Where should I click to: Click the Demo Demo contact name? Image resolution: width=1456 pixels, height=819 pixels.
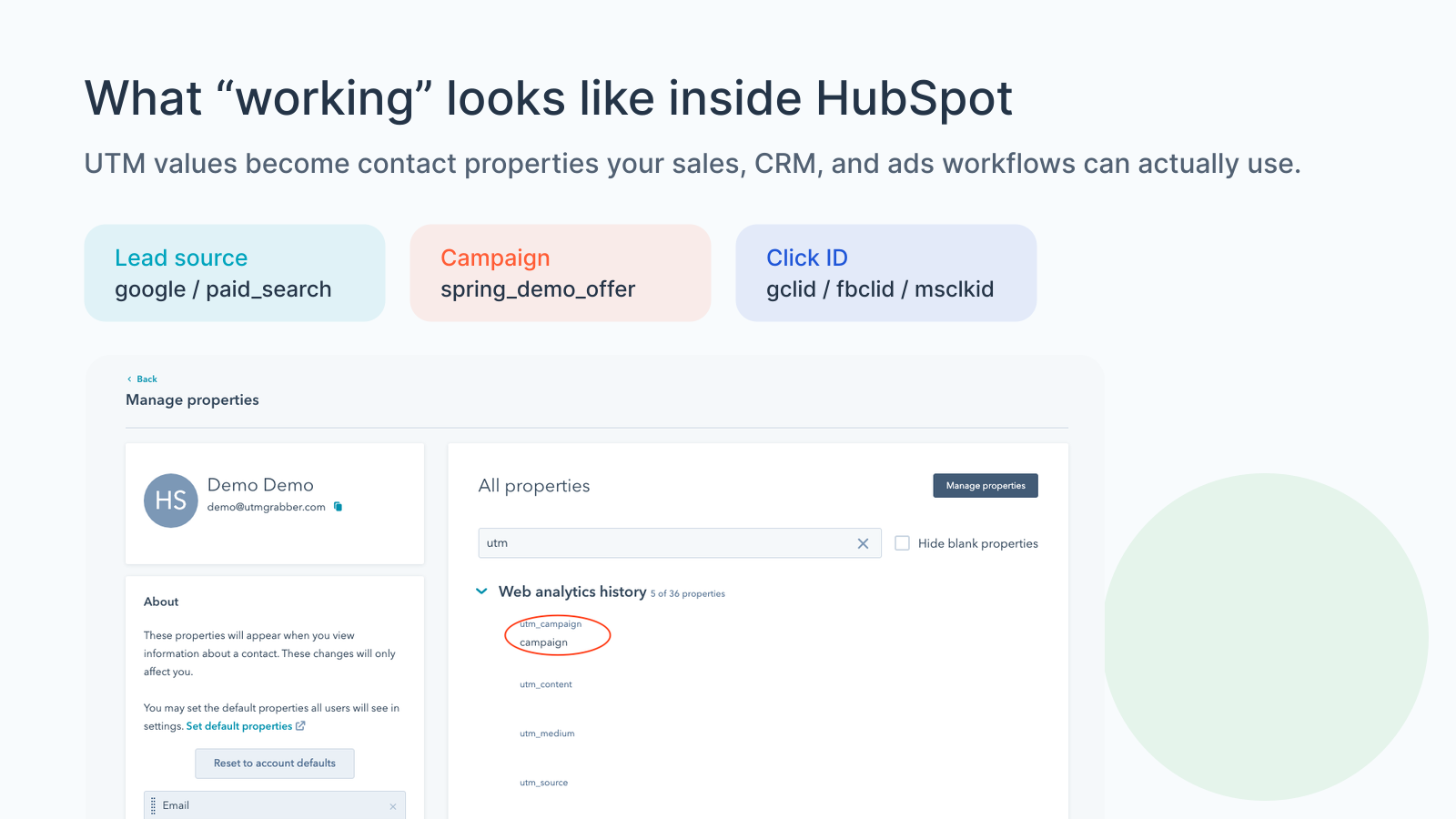(260, 485)
